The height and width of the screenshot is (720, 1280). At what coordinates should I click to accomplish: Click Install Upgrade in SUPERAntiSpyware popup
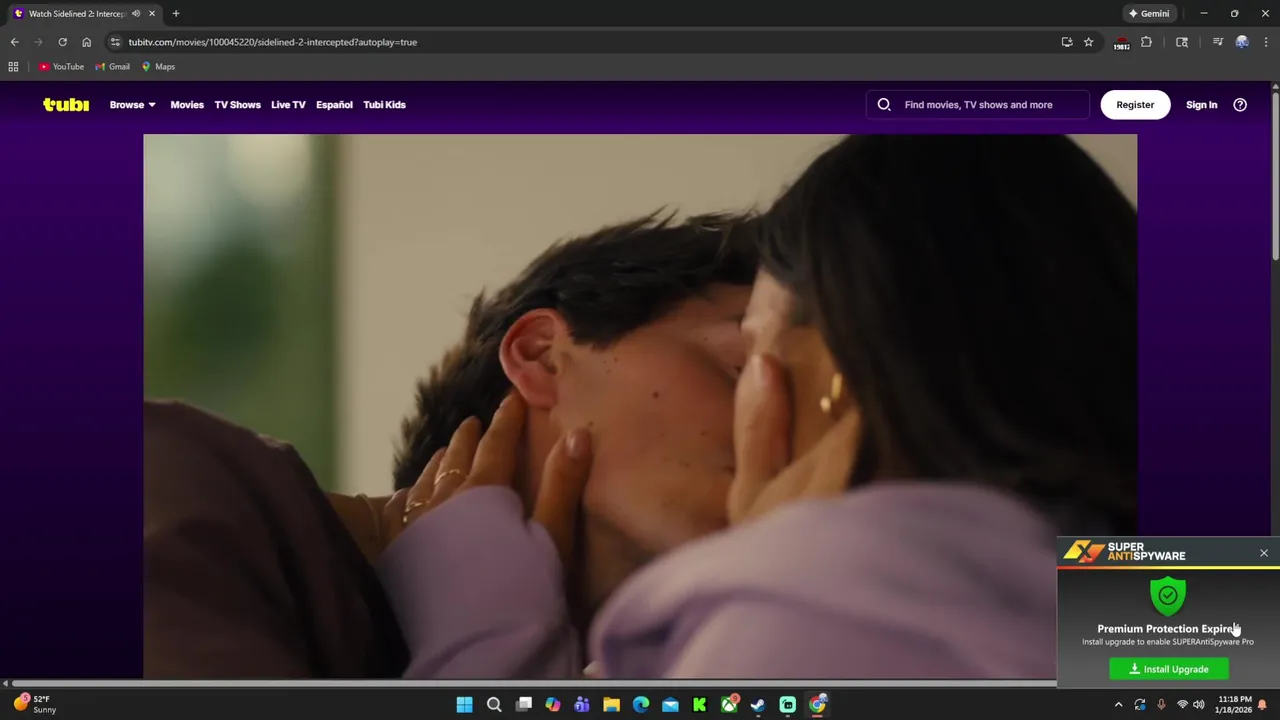(x=1169, y=669)
